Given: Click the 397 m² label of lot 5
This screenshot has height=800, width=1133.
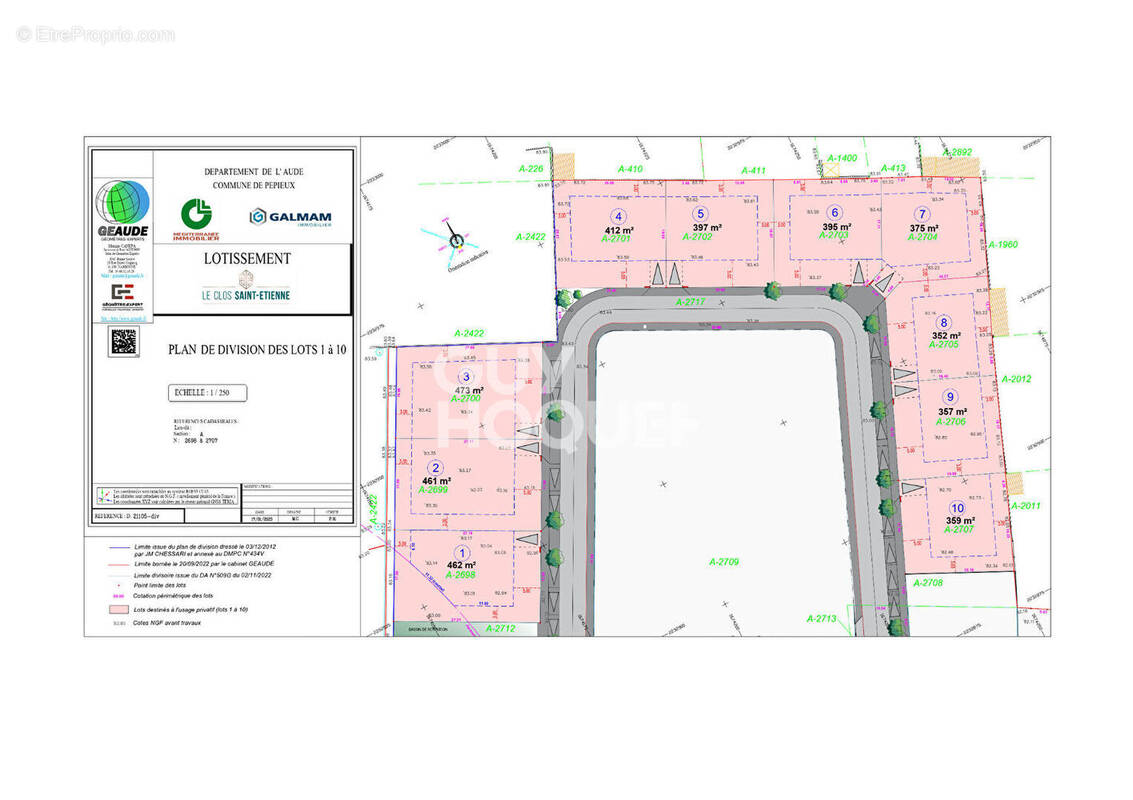Looking at the screenshot, I should tap(706, 227).
